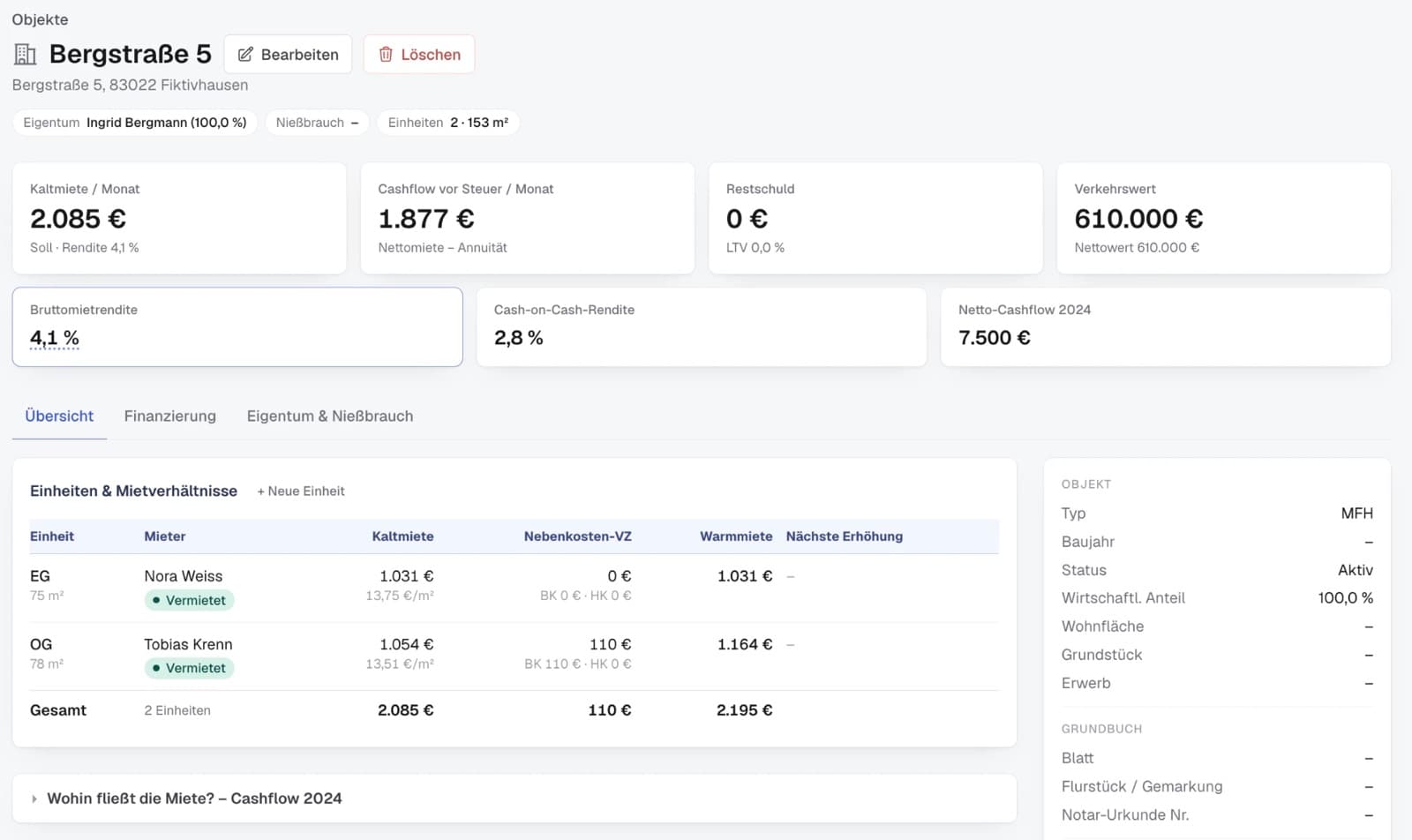Click the Typ MFH value
Screen dimensions: 1412x840
[x=1357, y=514]
